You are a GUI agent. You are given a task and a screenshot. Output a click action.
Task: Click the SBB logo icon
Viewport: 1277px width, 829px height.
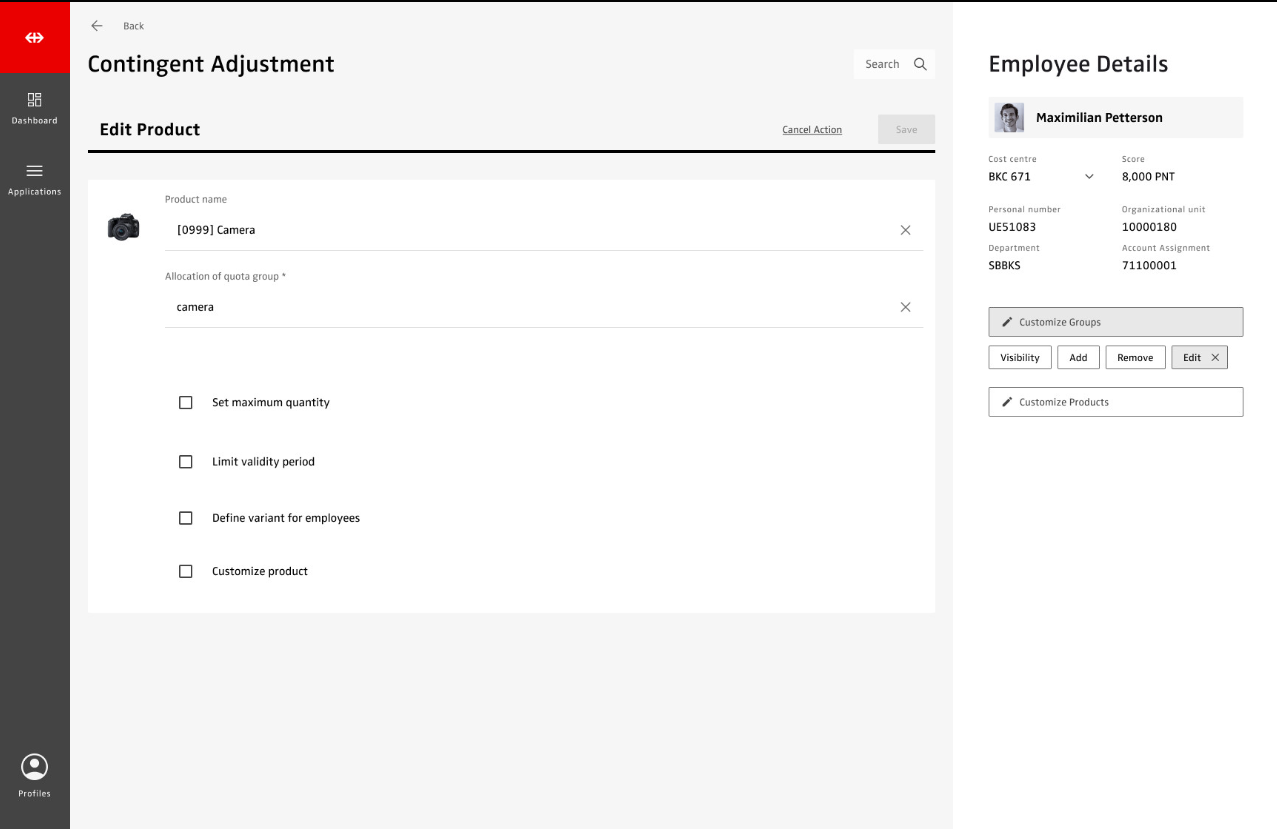pos(34,38)
